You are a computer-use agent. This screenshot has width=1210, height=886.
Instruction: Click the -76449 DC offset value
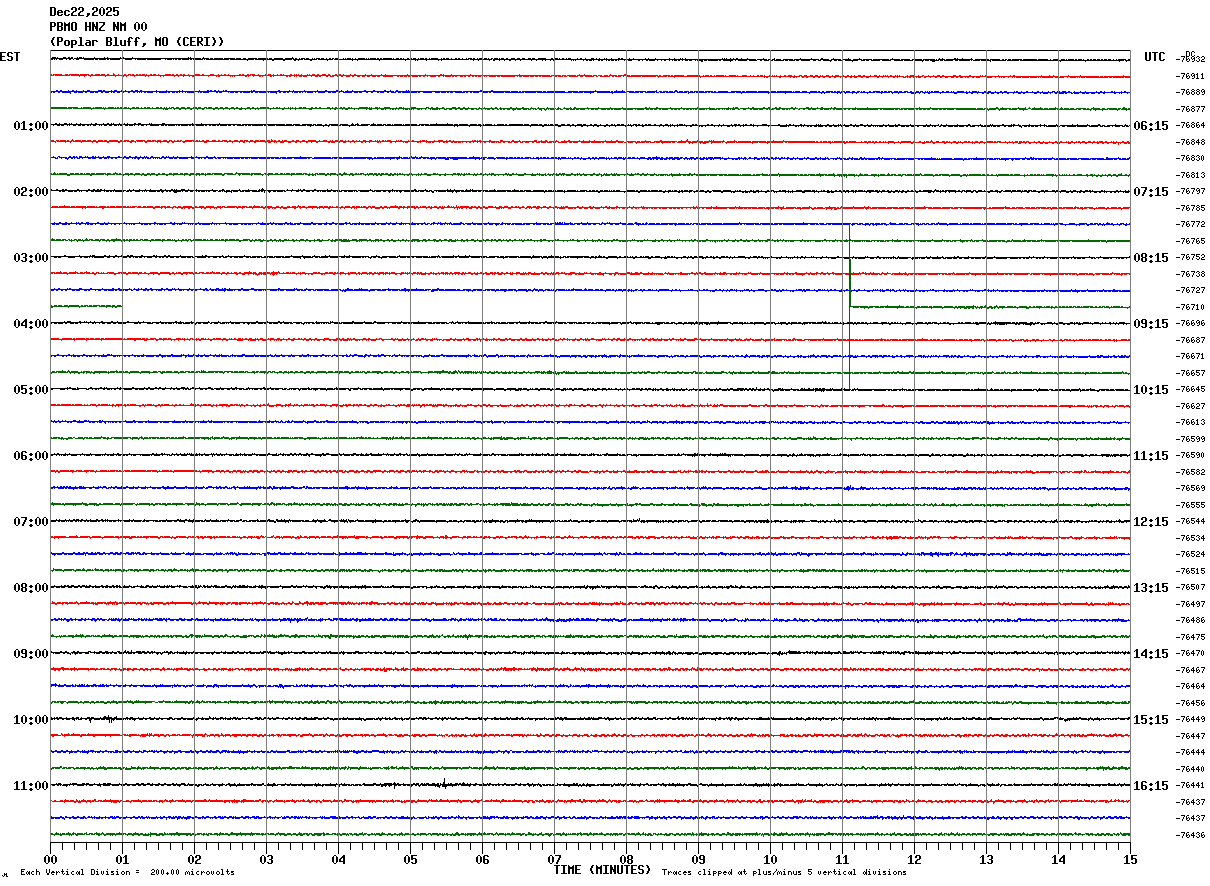tap(1191, 719)
